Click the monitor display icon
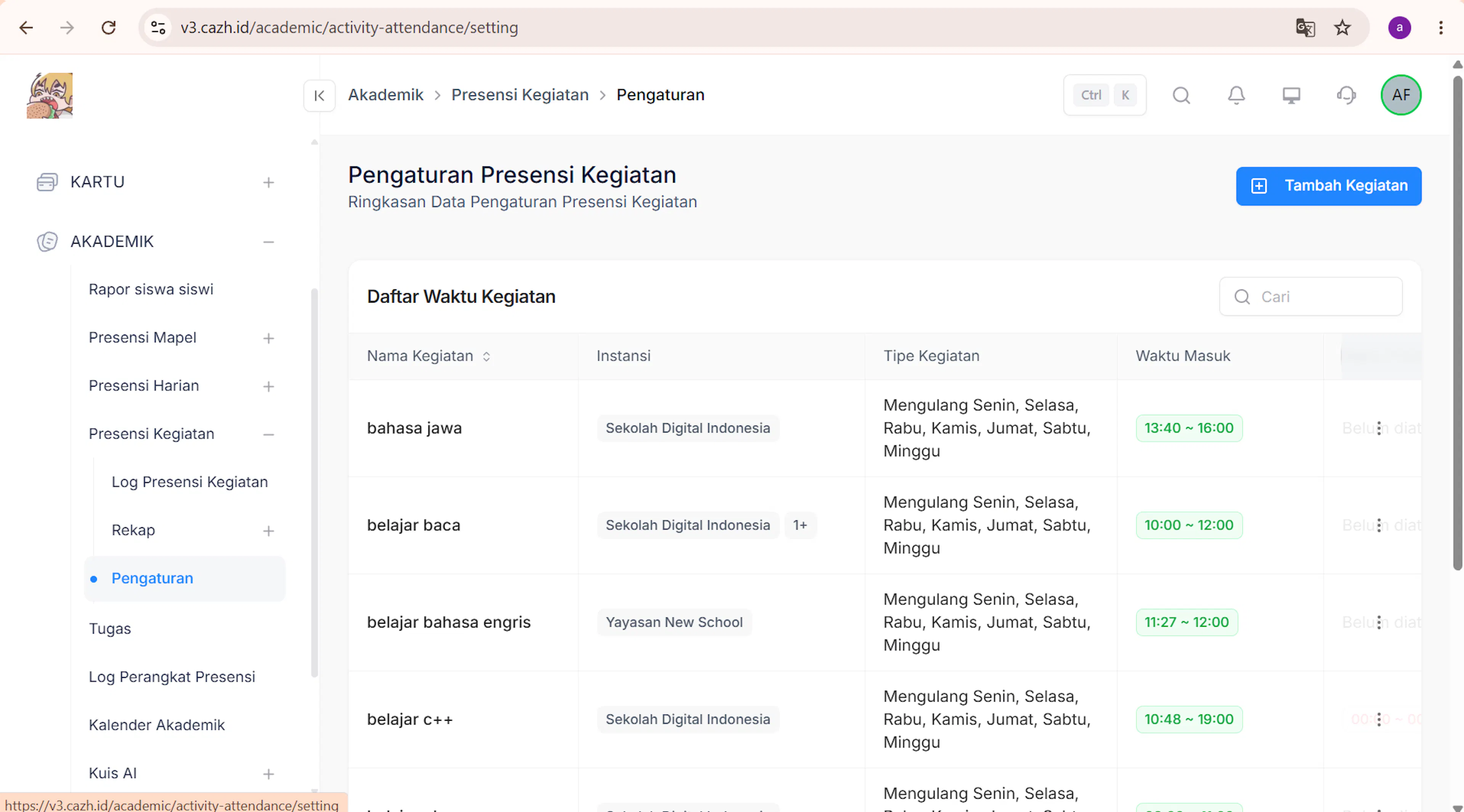Image resolution: width=1464 pixels, height=812 pixels. (x=1291, y=95)
